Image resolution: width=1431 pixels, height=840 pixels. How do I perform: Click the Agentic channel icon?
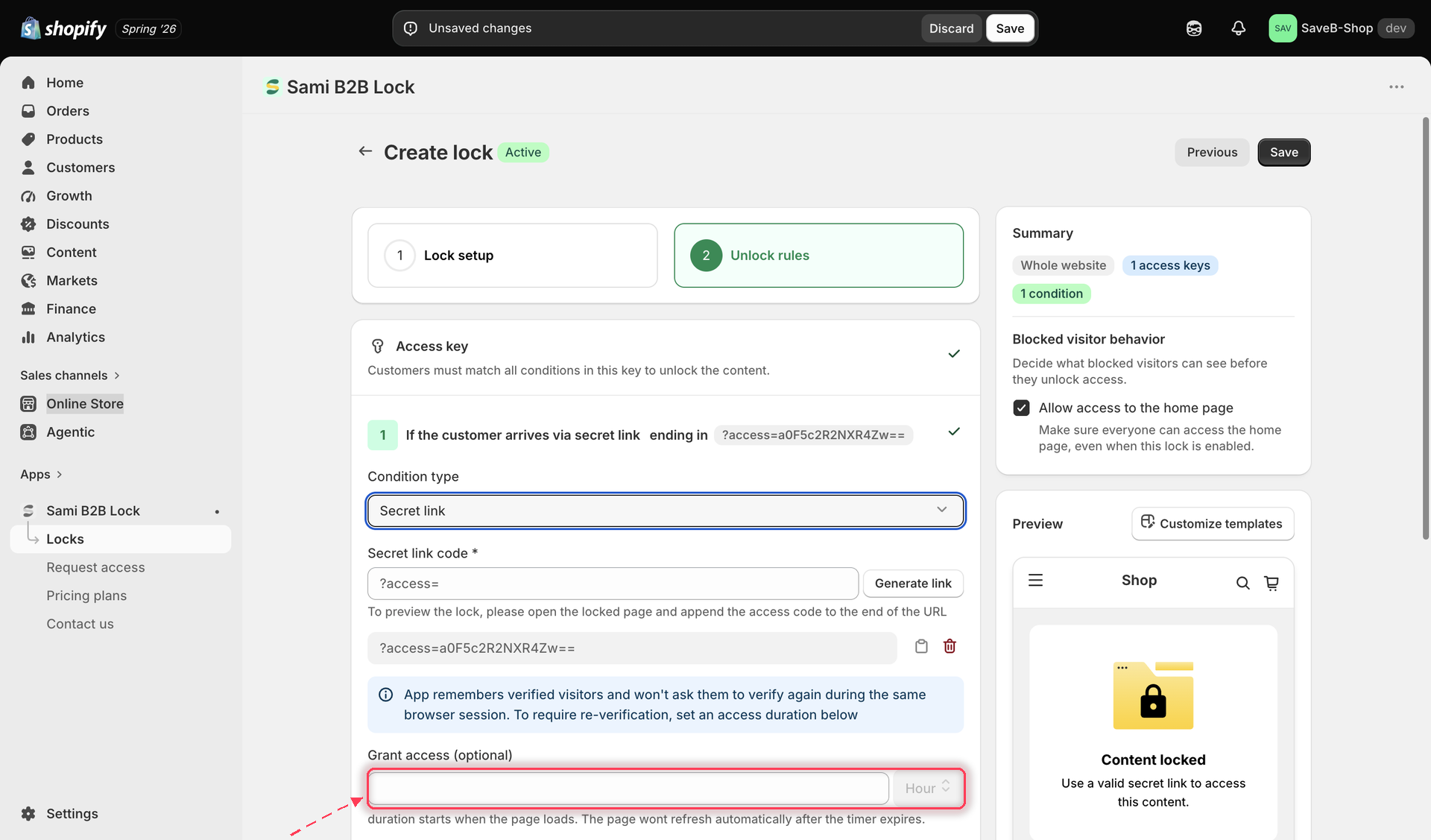tap(28, 432)
